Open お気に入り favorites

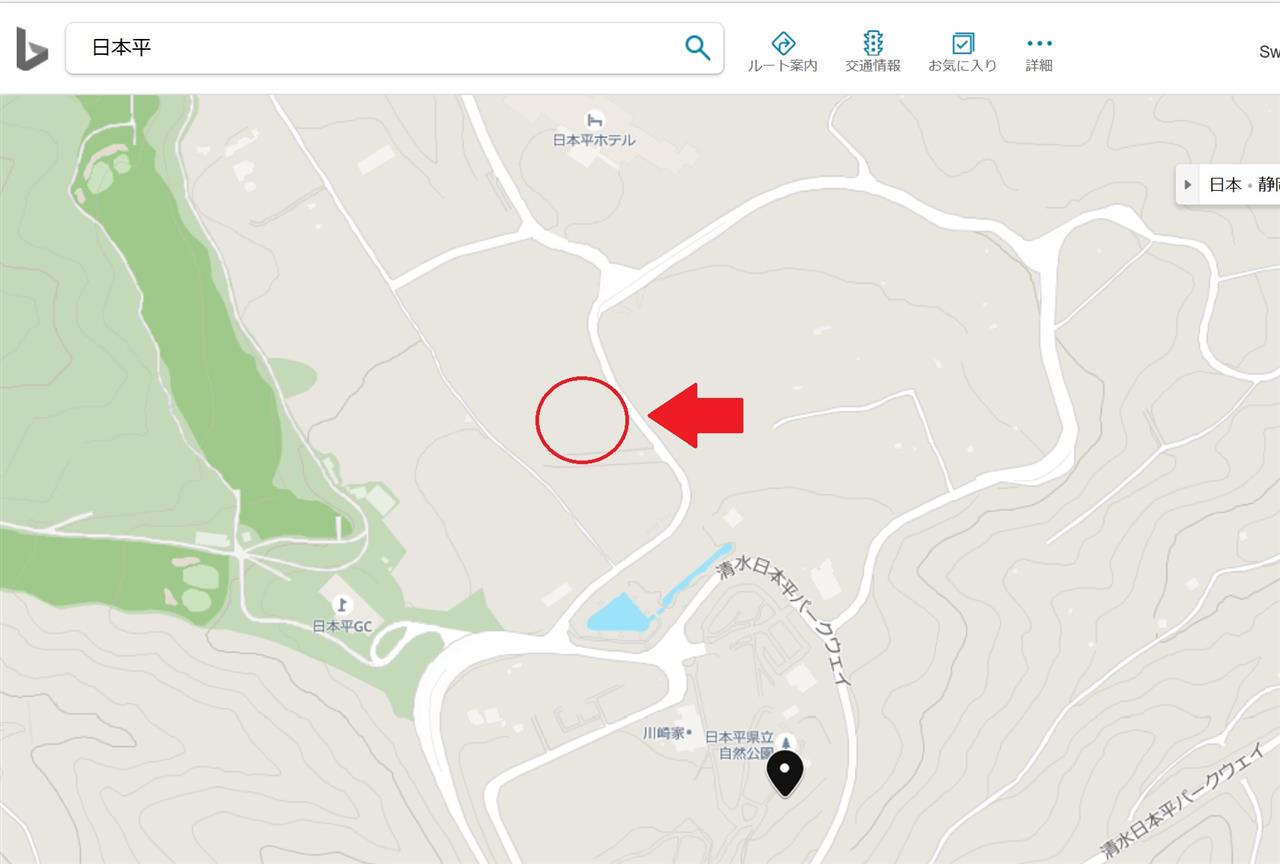click(x=962, y=51)
